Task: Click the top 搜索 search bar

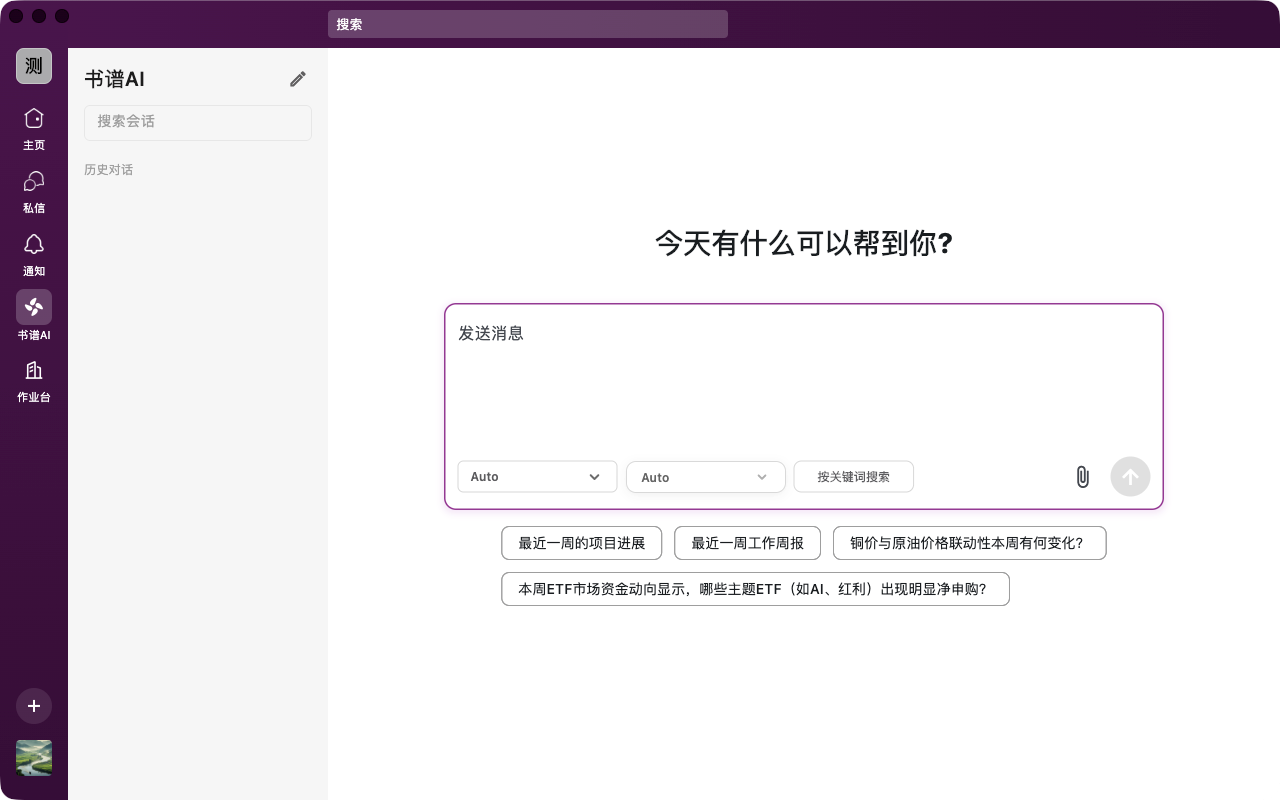Action: (528, 24)
